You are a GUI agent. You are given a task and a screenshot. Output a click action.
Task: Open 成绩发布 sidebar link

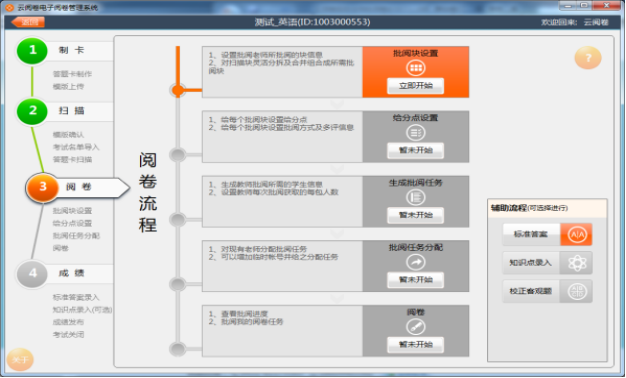[68, 322]
